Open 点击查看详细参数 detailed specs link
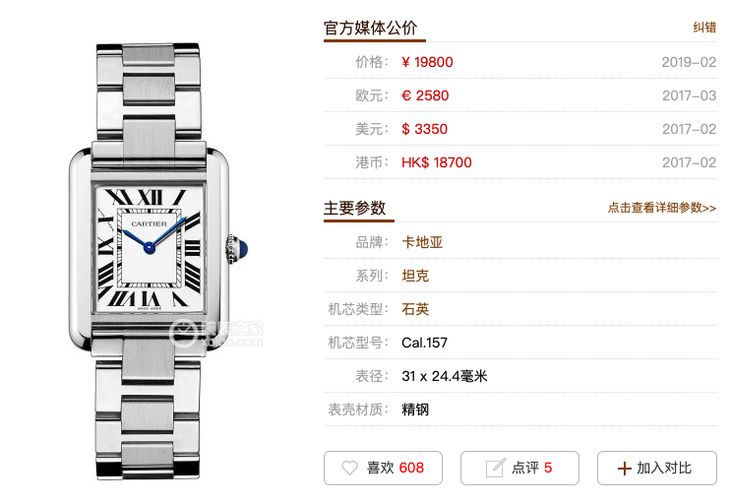 (662, 208)
